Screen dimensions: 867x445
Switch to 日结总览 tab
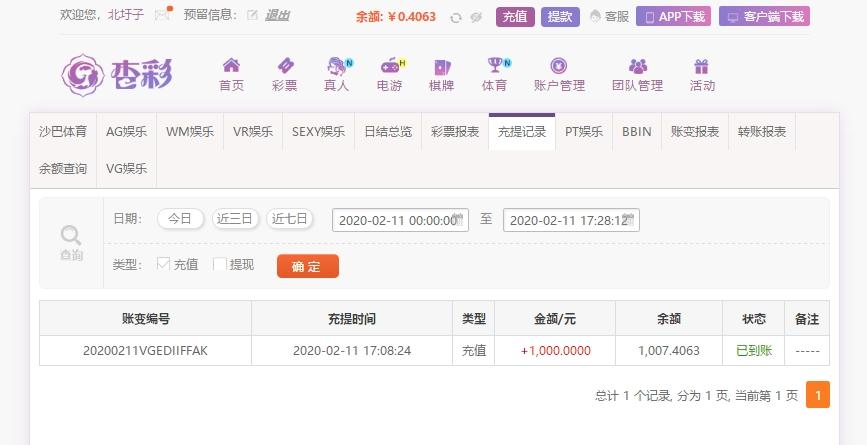[388, 132]
